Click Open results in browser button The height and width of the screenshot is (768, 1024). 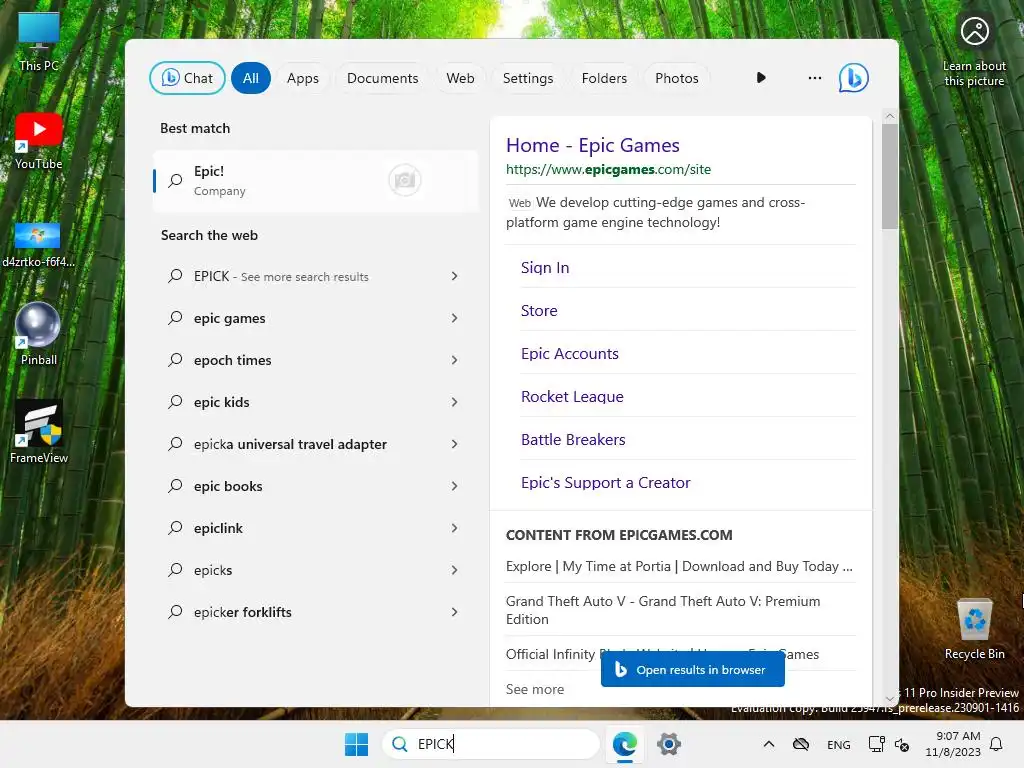[x=692, y=669]
